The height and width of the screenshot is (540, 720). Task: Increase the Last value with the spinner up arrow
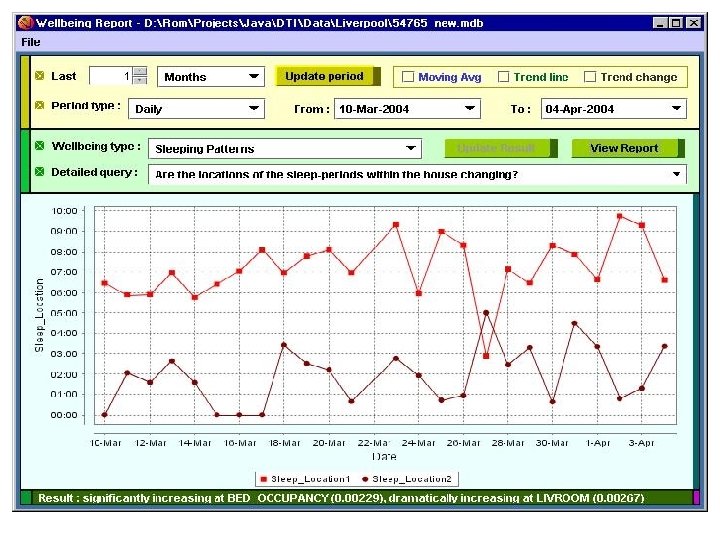140,71
